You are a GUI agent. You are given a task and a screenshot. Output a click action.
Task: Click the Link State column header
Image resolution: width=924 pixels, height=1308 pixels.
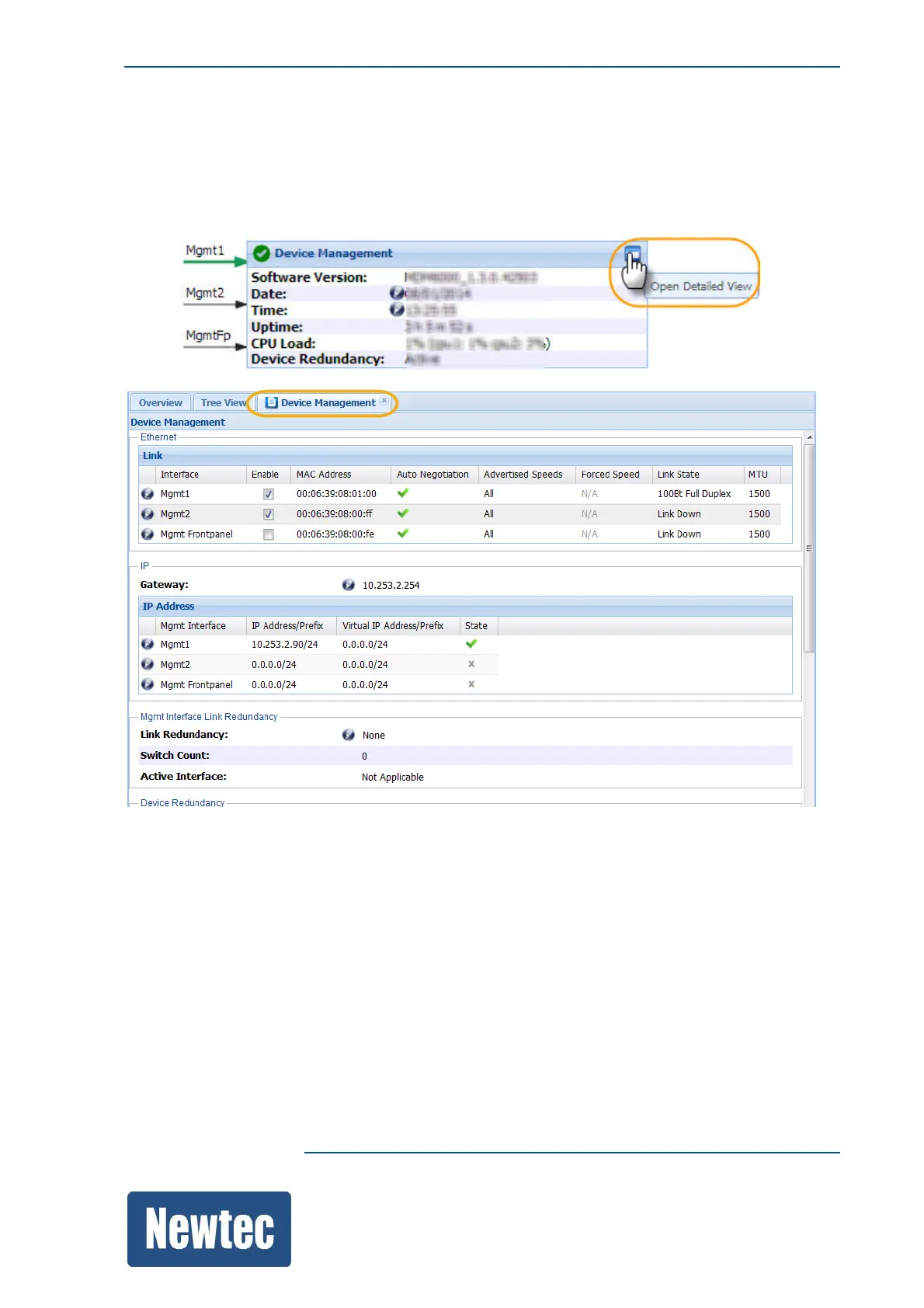(678, 475)
